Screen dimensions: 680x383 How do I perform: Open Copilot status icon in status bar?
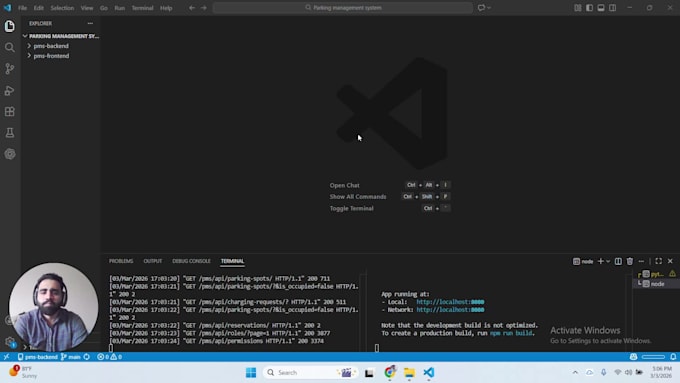click(633, 357)
